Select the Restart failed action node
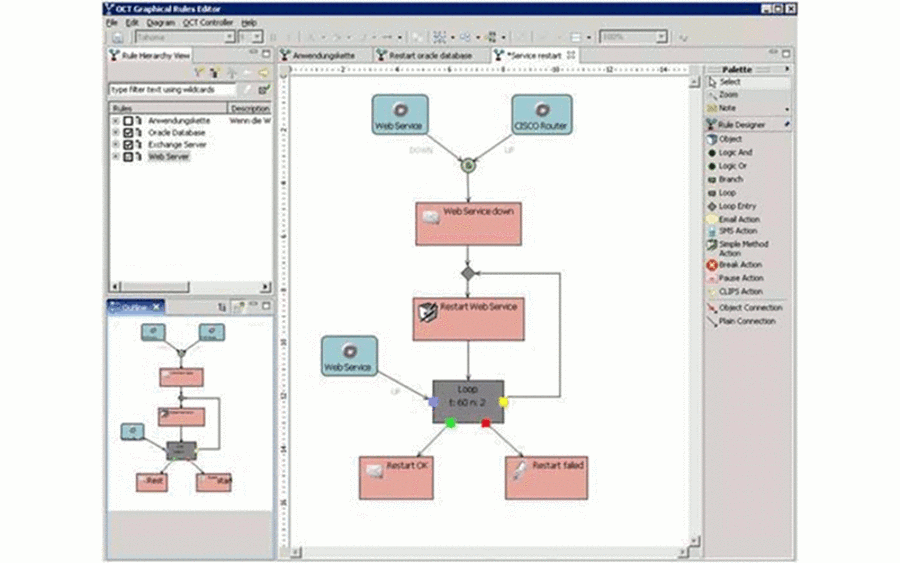 click(x=546, y=477)
